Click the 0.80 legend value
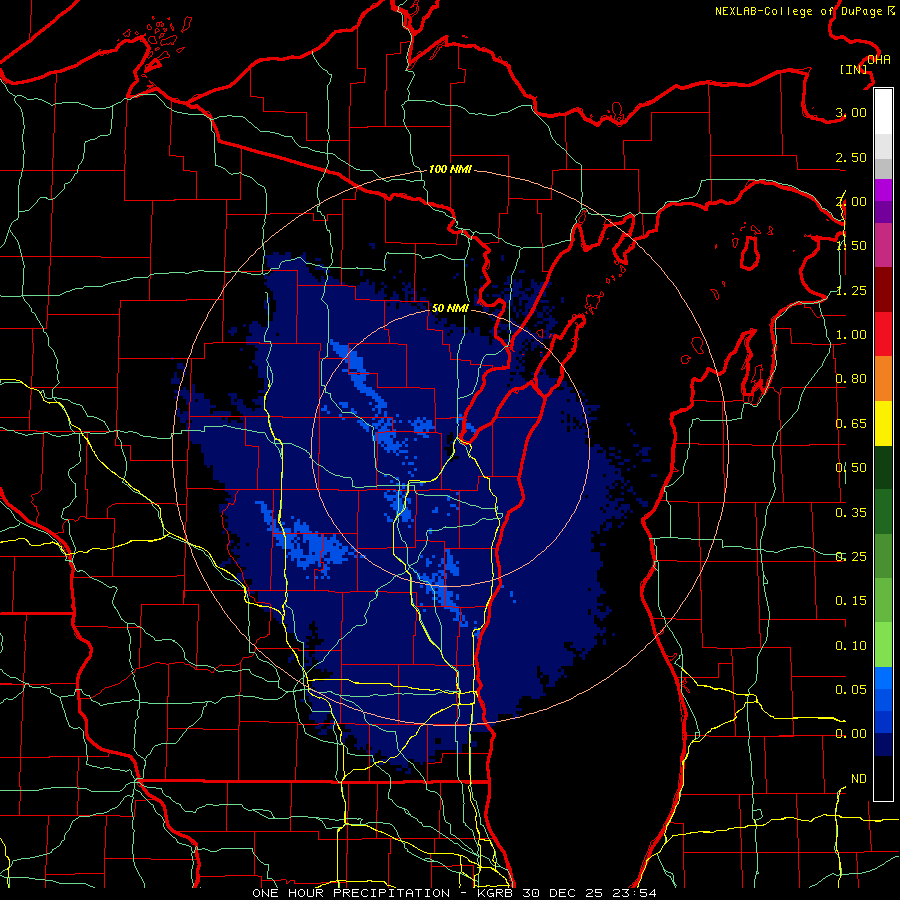This screenshot has height=900, width=900. (851, 379)
